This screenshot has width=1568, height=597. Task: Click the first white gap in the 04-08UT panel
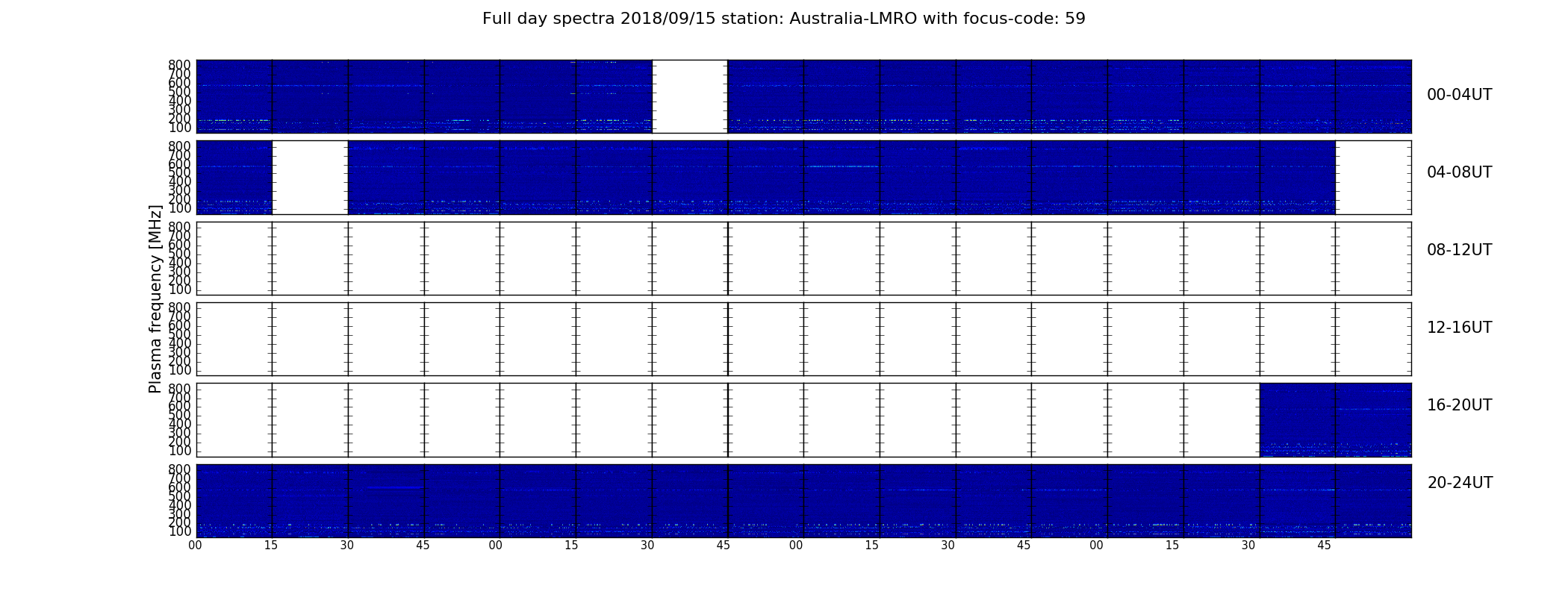tap(310, 178)
